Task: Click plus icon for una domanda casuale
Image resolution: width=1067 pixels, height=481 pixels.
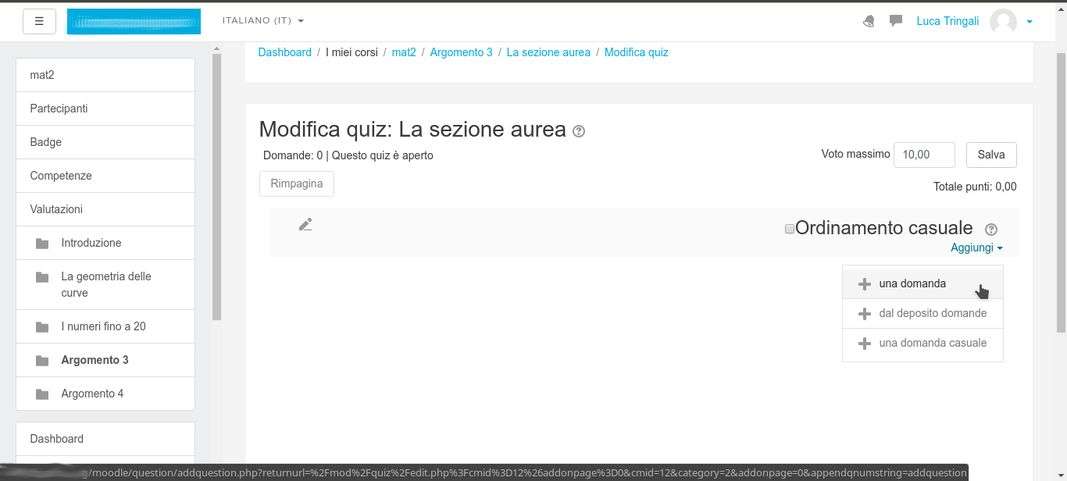Action: coord(864,344)
